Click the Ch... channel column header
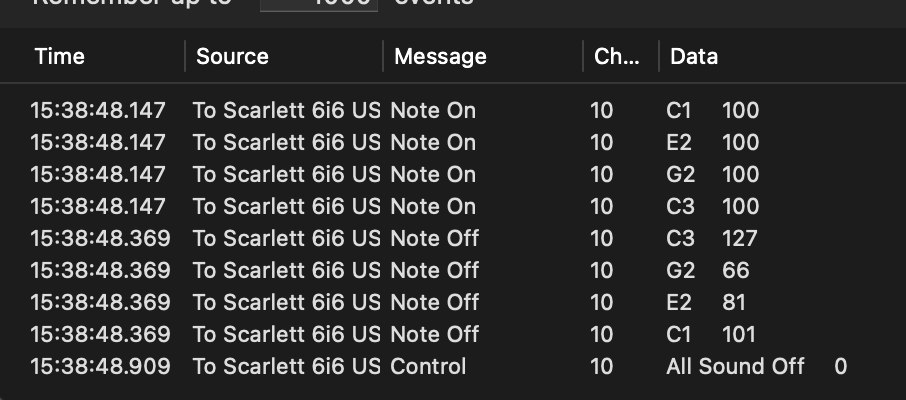This screenshot has height=400, width=906. click(x=616, y=56)
